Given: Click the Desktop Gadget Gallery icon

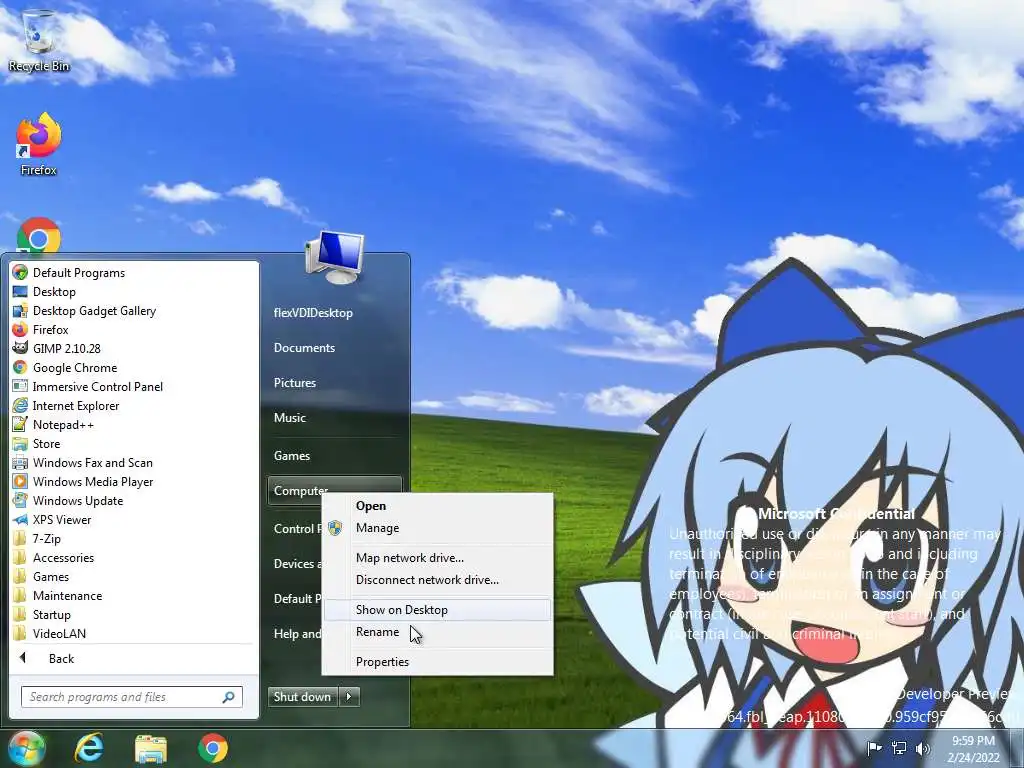Looking at the screenshot, I should click(x=20, y=310).
